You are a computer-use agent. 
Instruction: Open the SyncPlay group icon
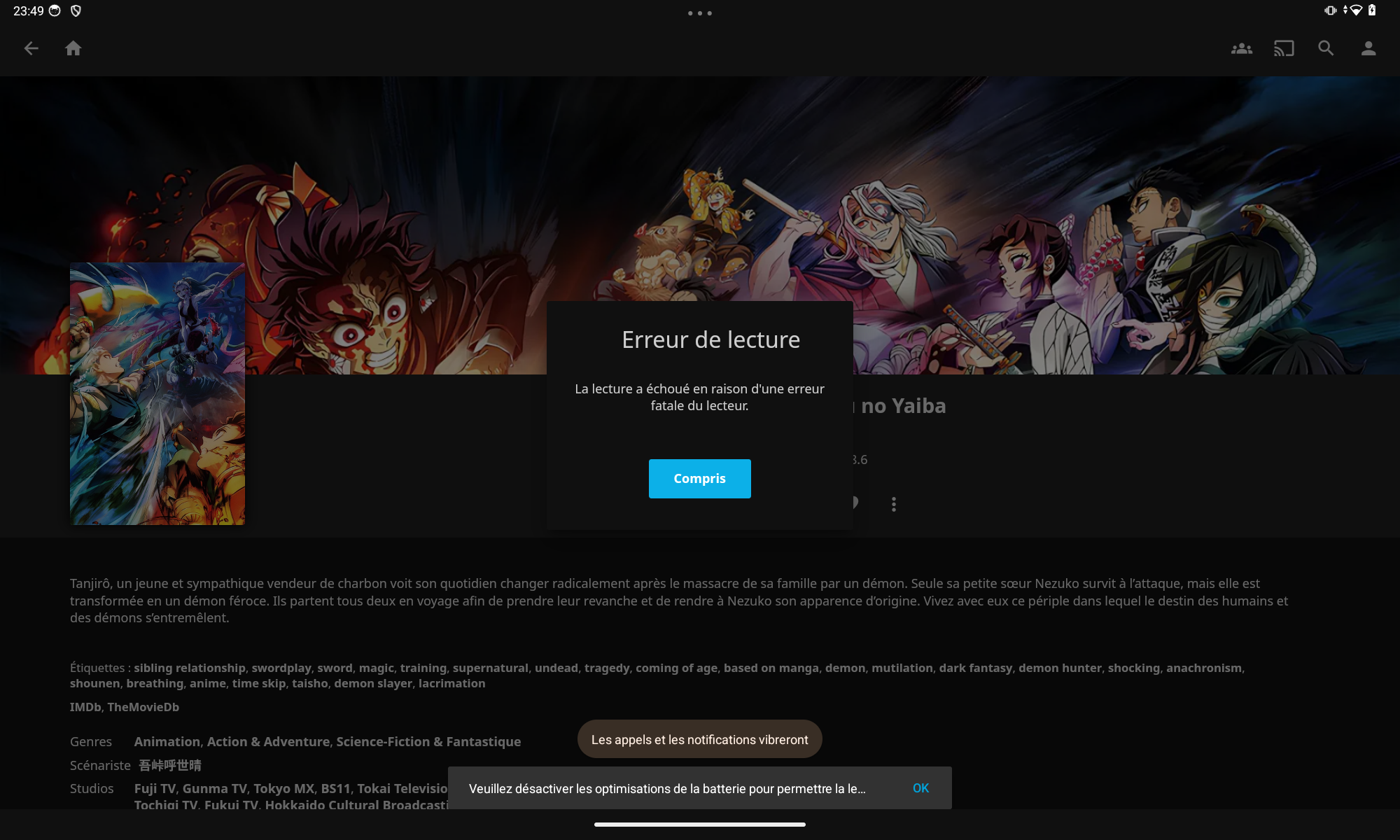coord(1242,48)
